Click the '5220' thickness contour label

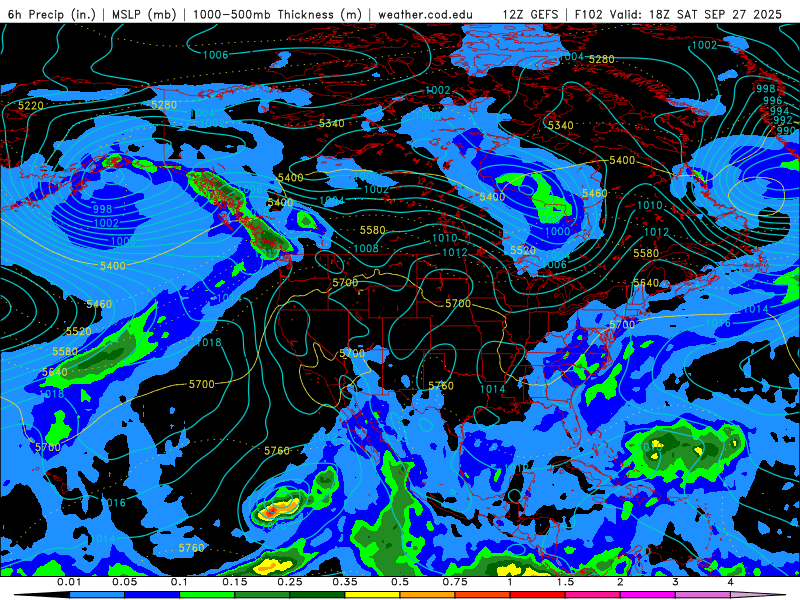[31, 106]
